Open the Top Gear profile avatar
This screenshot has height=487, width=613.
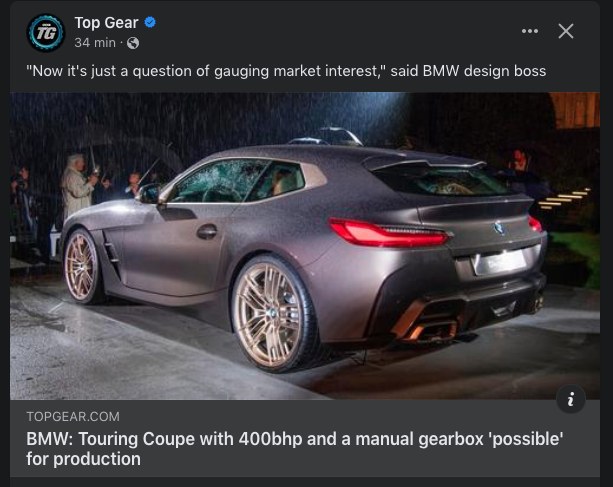click(46, 33)
